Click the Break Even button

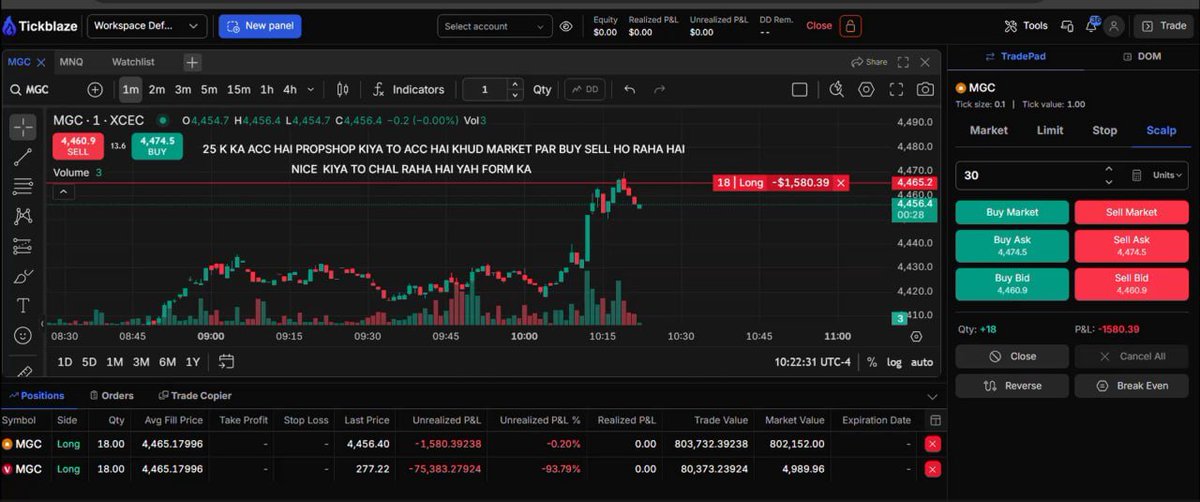pyautogui.click(x=1131, y=386)
